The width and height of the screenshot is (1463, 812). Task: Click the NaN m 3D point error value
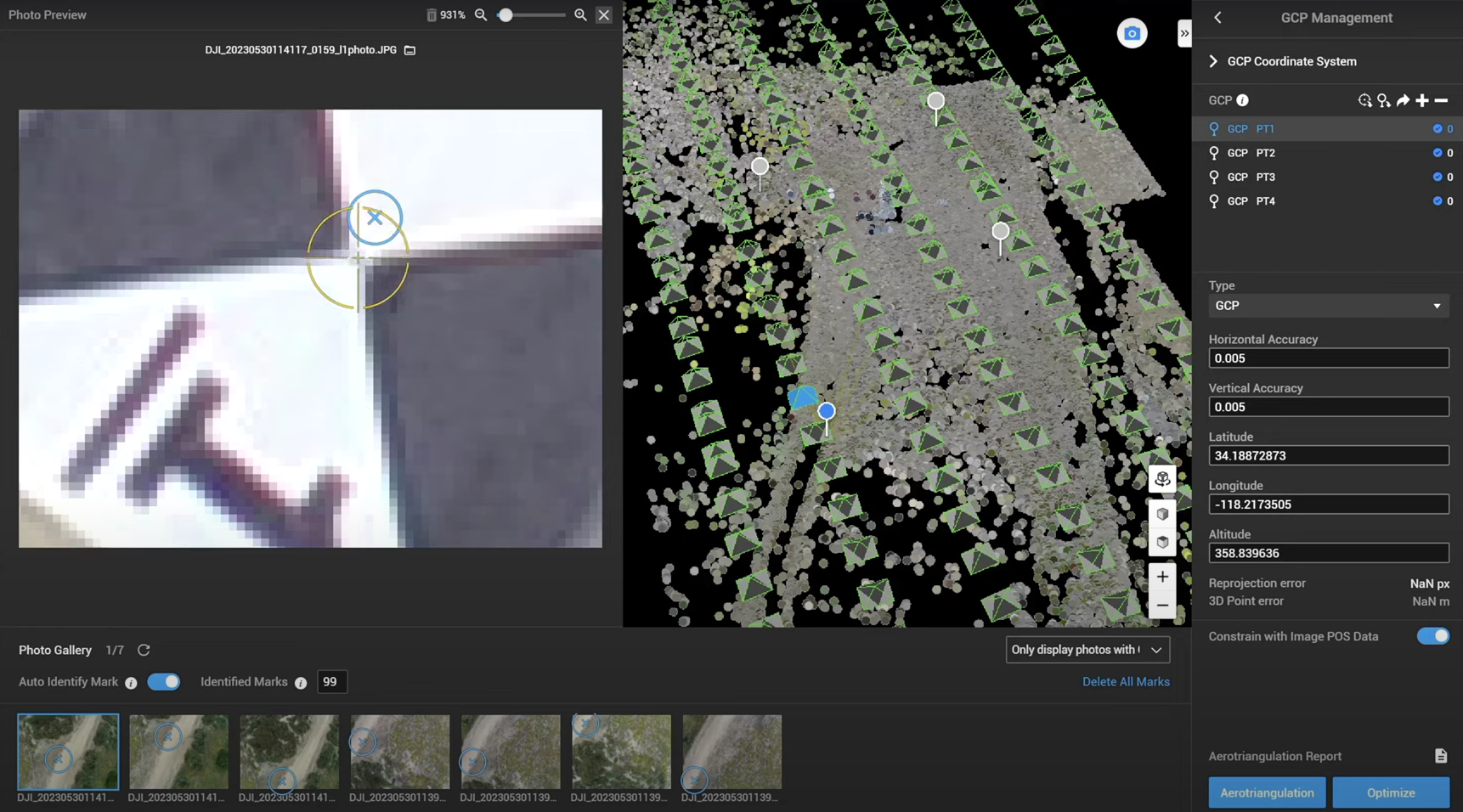click(1431, 601)
